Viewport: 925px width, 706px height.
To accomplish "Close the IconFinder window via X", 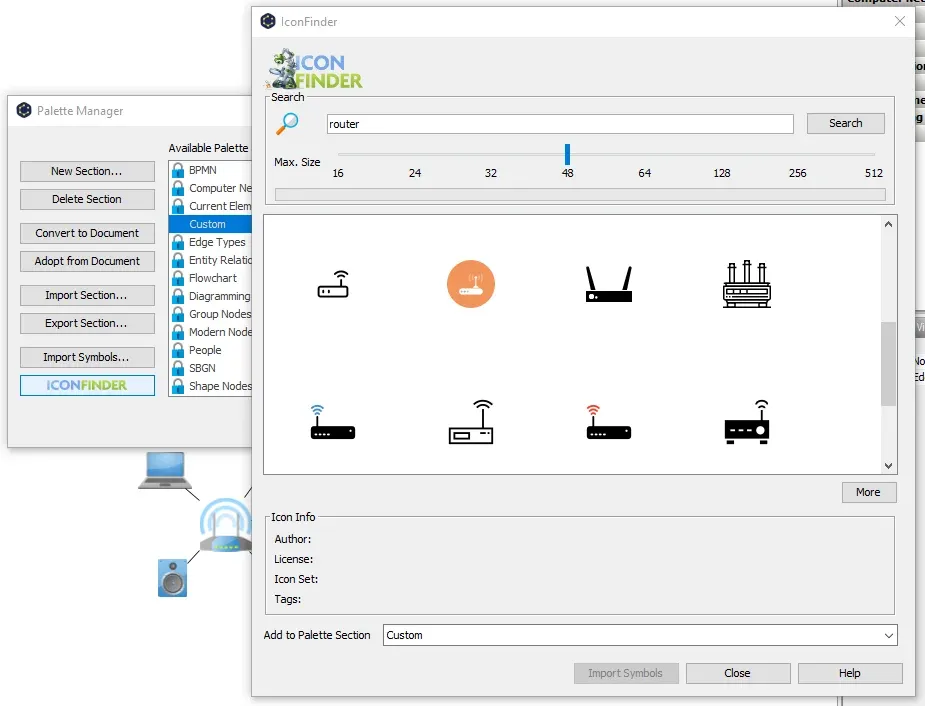I will coord(900,21).
